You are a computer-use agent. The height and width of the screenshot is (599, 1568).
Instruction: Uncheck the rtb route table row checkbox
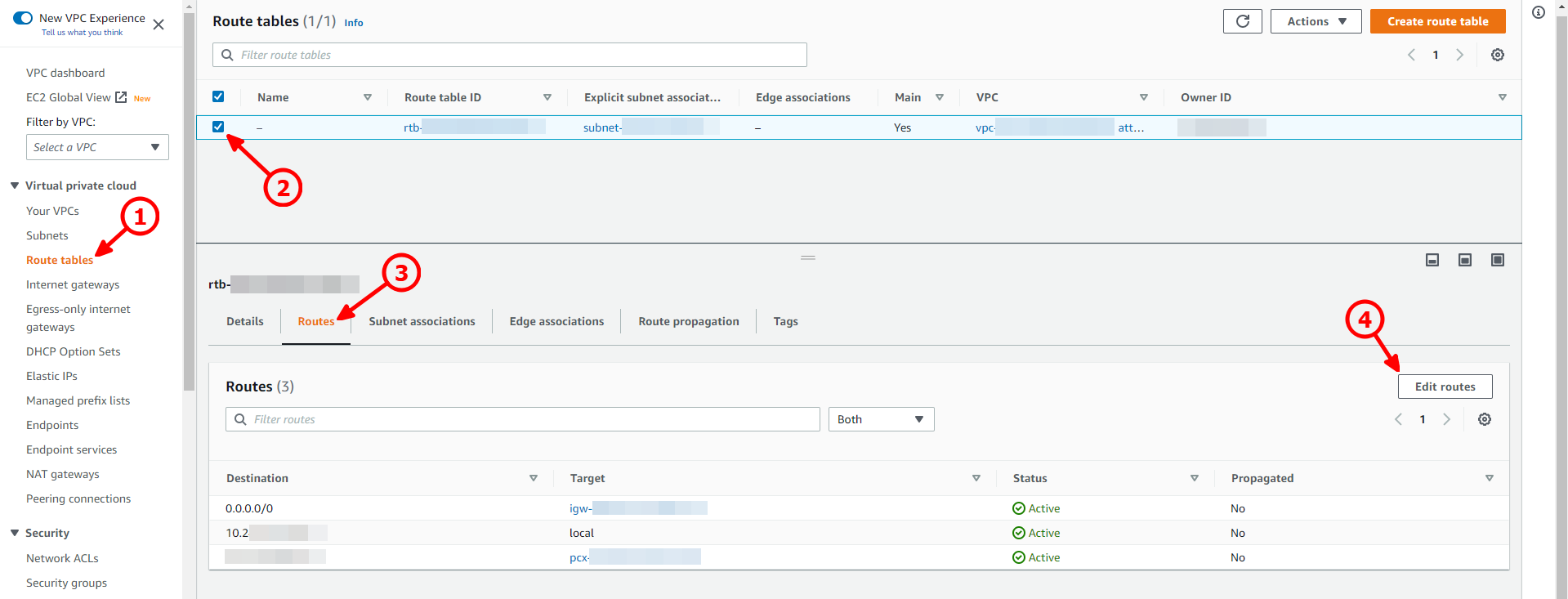point(218,127)
